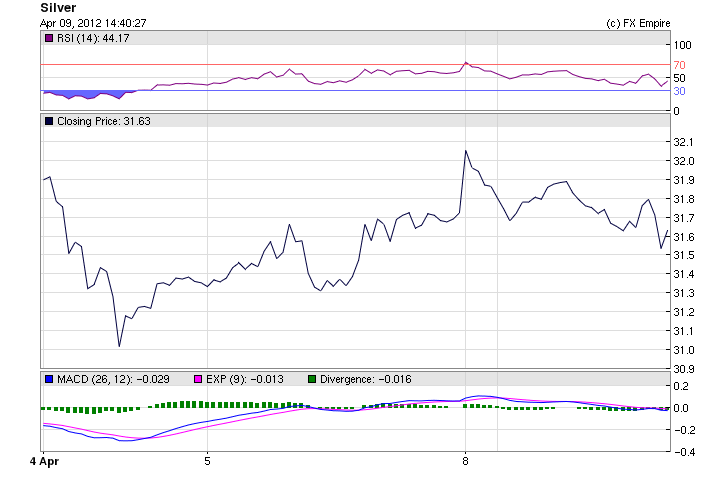Click the blue MACD legend swatch
The width and height of the screenshot is (710, 487).
tap(49, 379)
